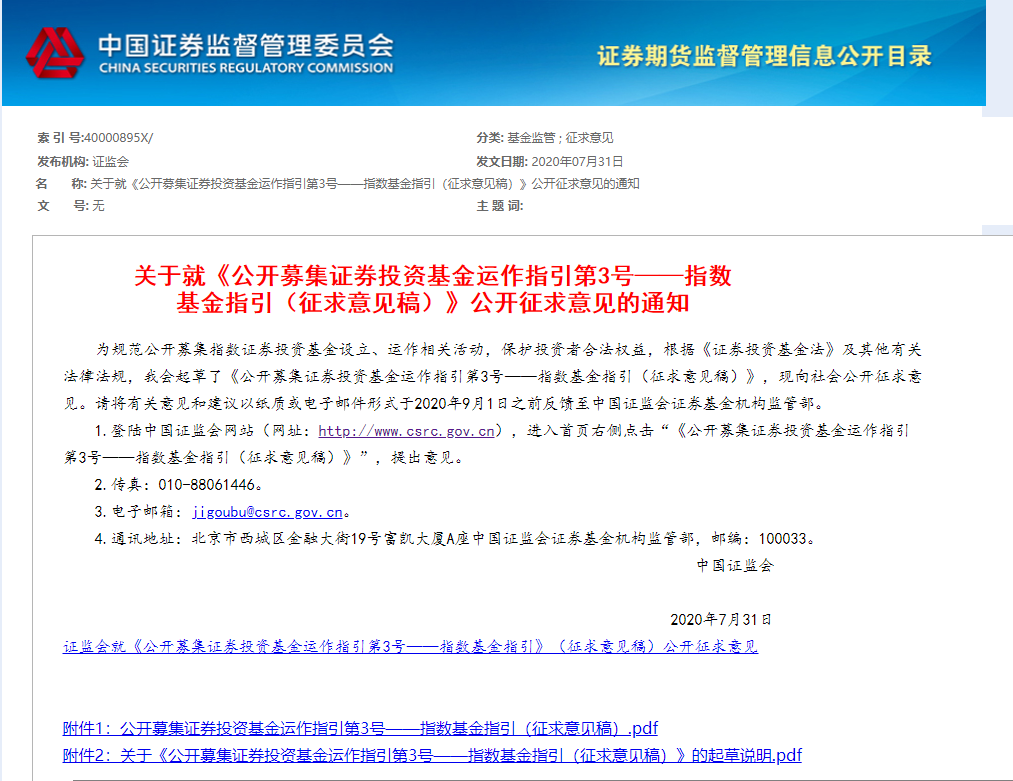Click the 中国证监会 signature line
Viewport: 1013px width, 781px height.
point(735,565)
